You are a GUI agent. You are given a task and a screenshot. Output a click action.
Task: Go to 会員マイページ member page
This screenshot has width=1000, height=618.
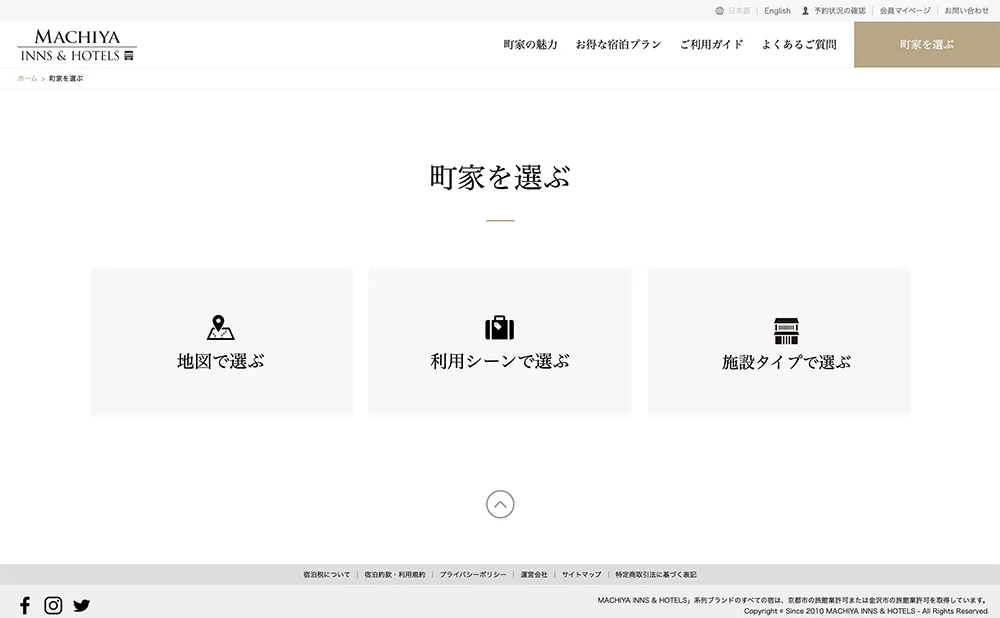(x=905, y=11)
